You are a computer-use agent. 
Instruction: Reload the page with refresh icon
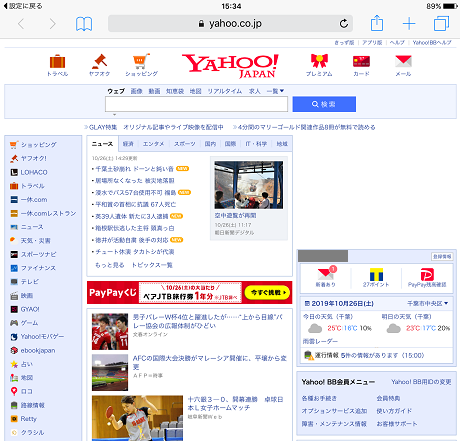click(x=344, y=23)
